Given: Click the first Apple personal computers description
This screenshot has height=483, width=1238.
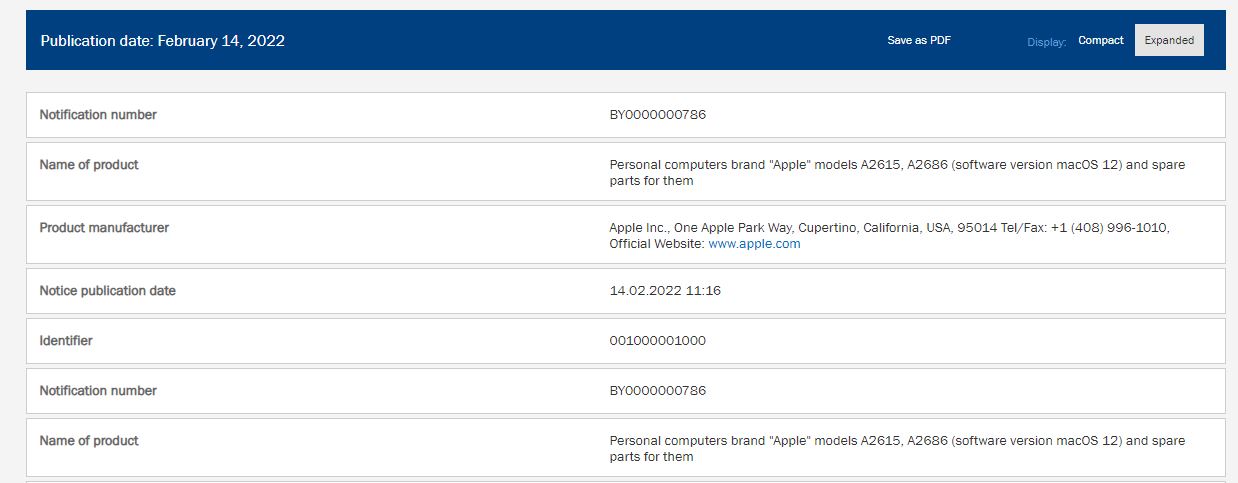Looking at the screenshot, I should click(x=897, y=172).
